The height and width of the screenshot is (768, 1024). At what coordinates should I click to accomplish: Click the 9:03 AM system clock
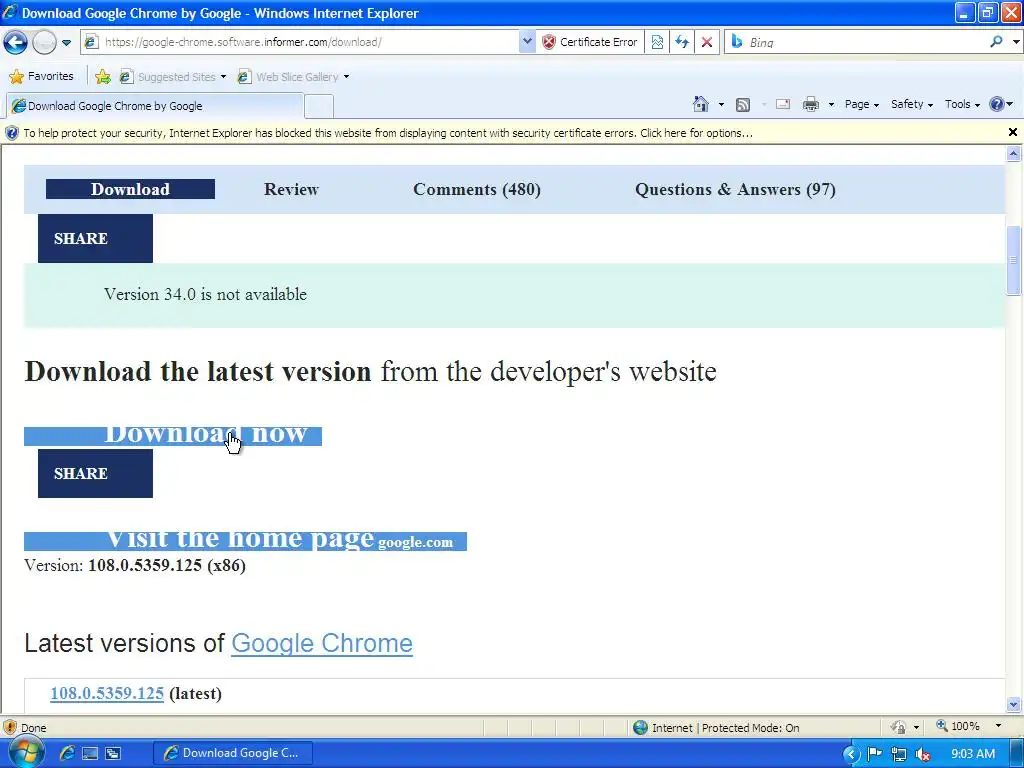click(973, 754)
